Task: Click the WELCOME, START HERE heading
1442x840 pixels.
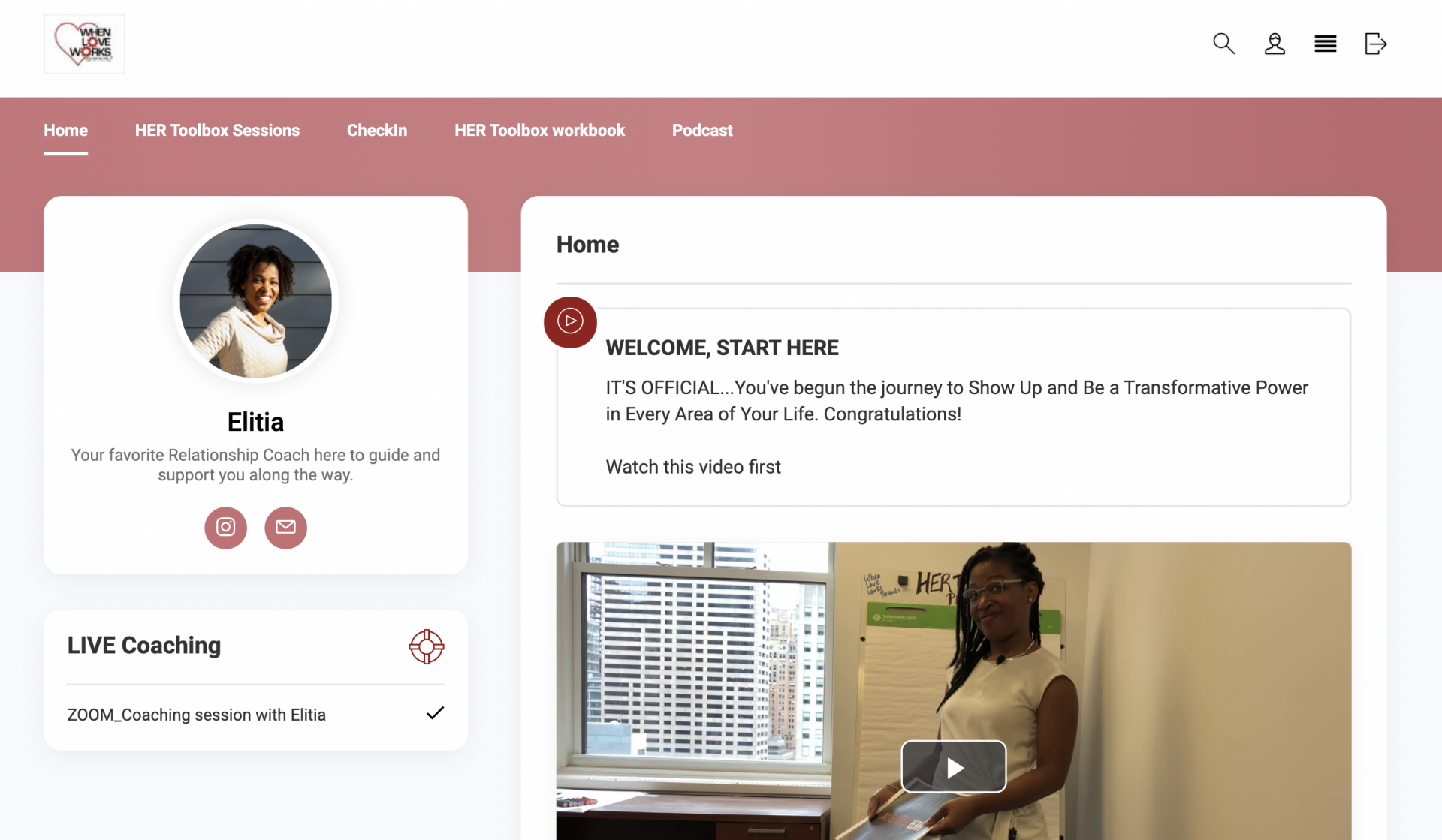Action: (x=722, y=348)
